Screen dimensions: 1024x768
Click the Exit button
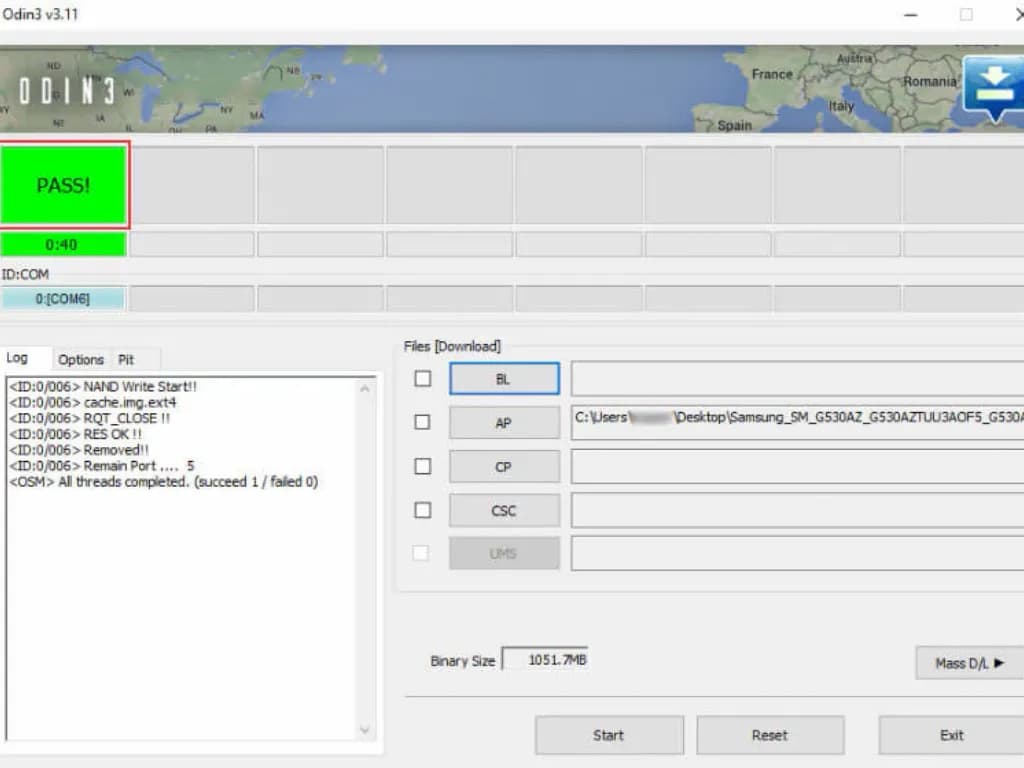tap(951, 735)
